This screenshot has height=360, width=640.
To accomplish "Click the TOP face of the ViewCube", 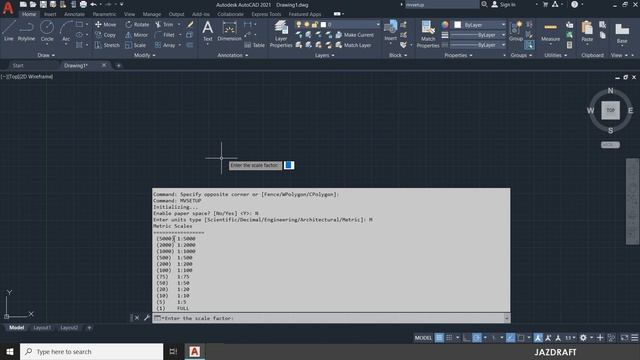I will click(x=610, y=110).
